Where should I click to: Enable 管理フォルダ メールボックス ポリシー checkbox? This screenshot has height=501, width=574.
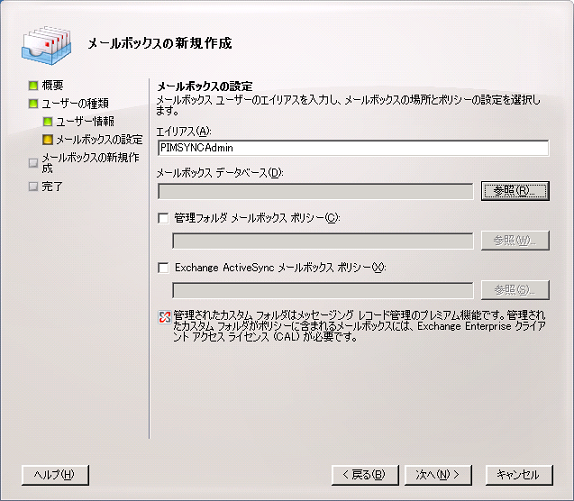(x=163, y=218)
